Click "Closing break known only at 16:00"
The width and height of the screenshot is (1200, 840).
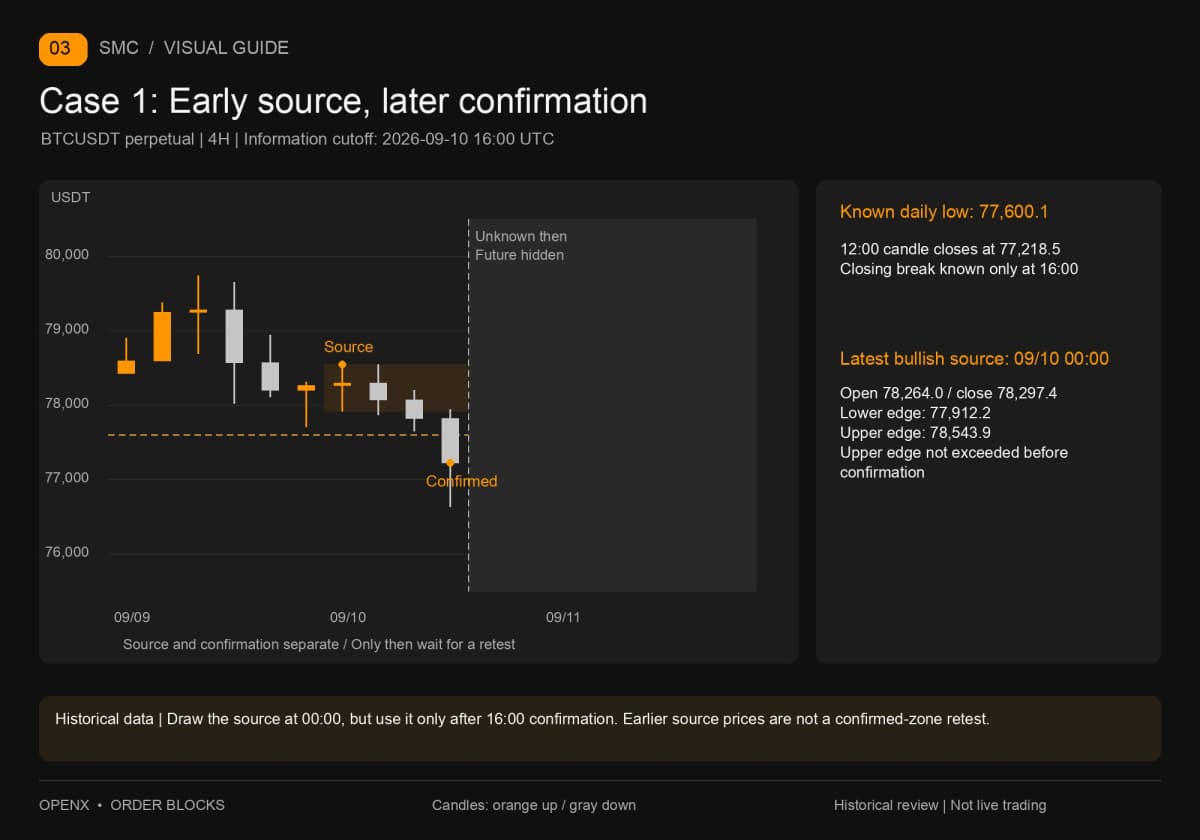tap(959, 269)
